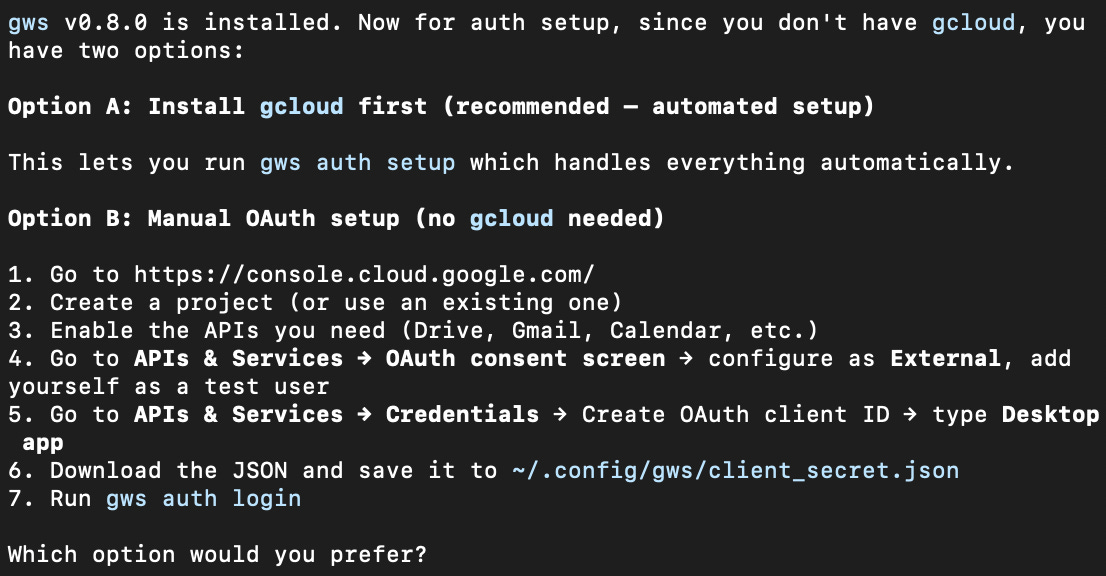This screenshot has width=1106, height=576.
Task: Click the highlighted gcloud in Option A heading
Action: pyautogui.click(x=301, y=106)
